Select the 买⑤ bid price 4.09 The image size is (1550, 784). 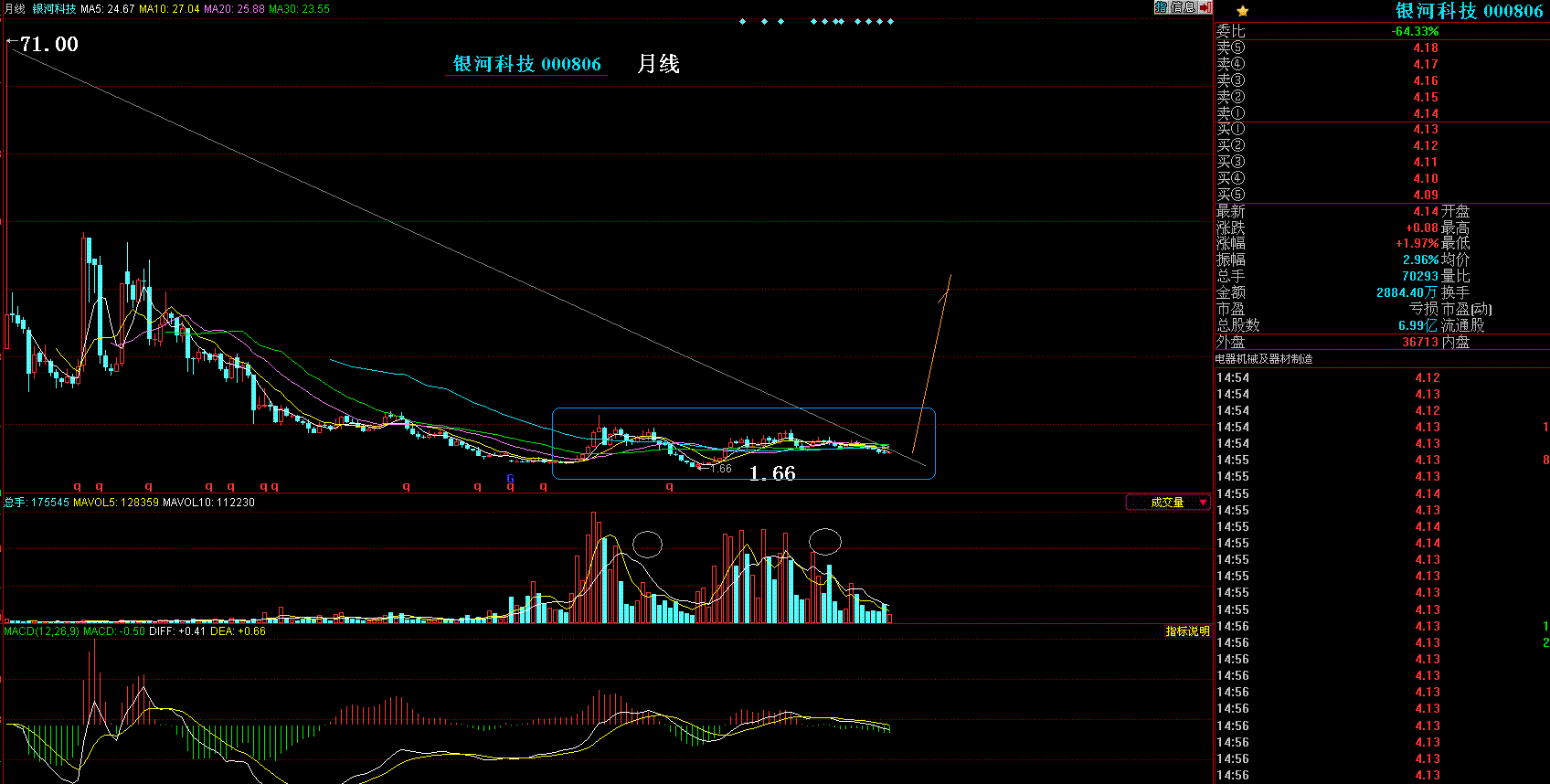[1426, 196]
